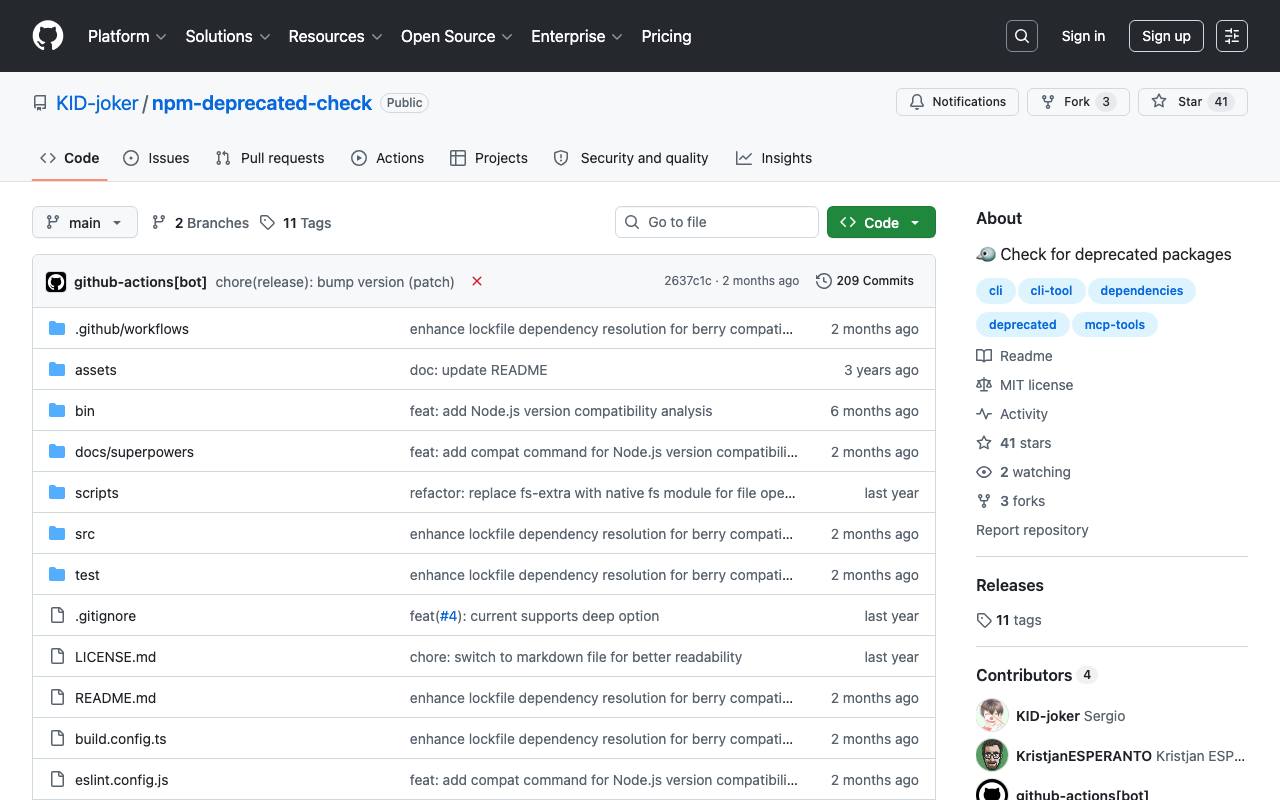This screenshot has width=1280, height=800.
Task: Click the book icon next to Readme
Action: pyautogui.click(x=984, y=356)
